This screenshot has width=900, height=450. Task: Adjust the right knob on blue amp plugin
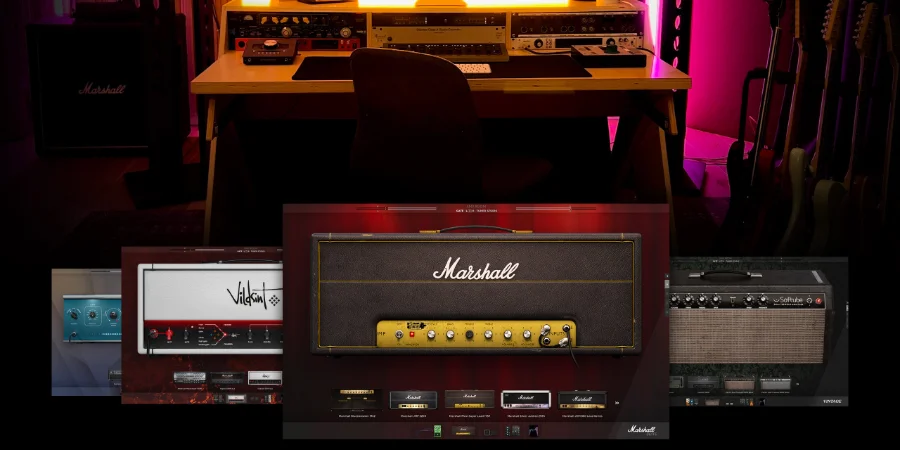coord(113,315)
